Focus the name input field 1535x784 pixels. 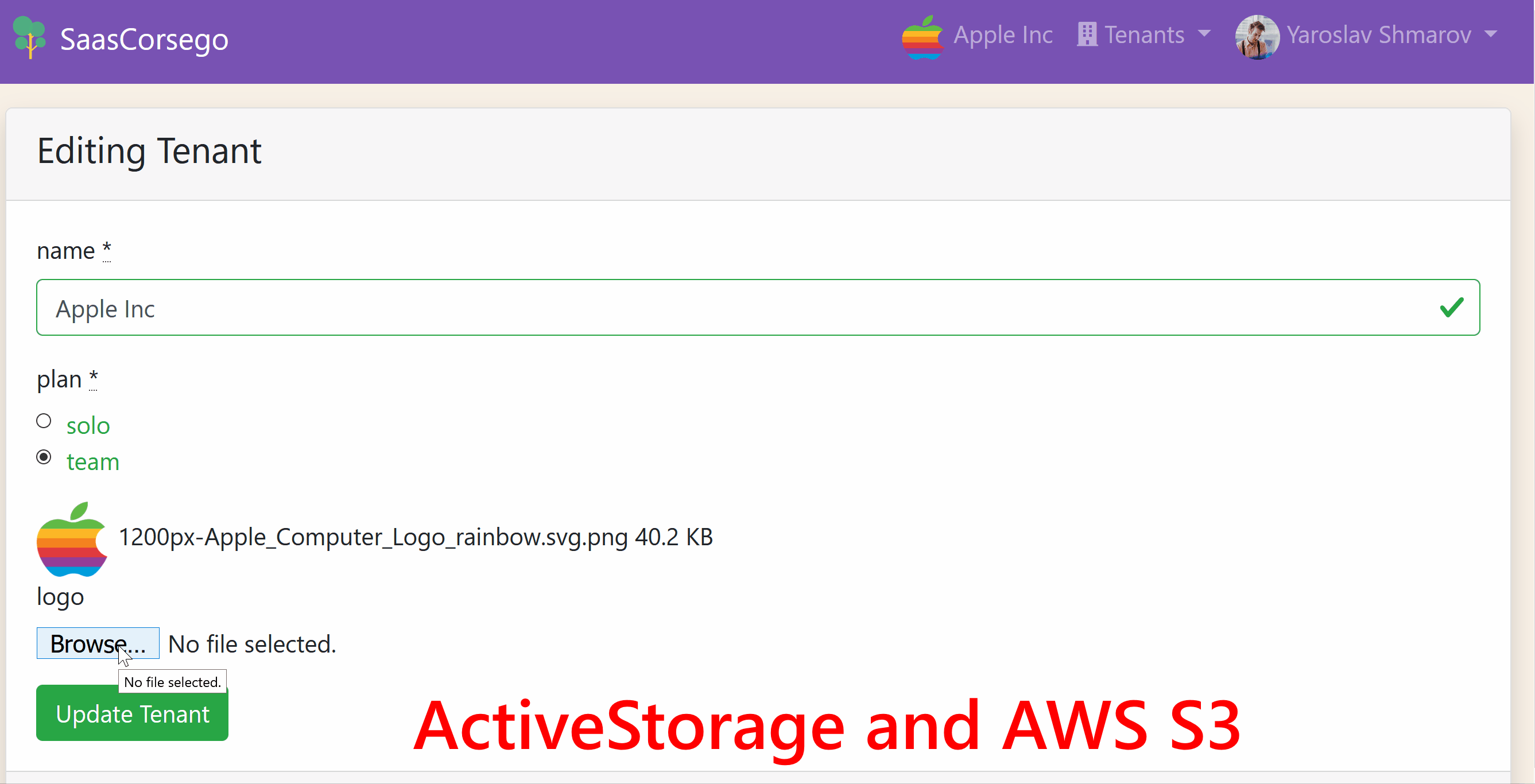[x=715, y=308]
